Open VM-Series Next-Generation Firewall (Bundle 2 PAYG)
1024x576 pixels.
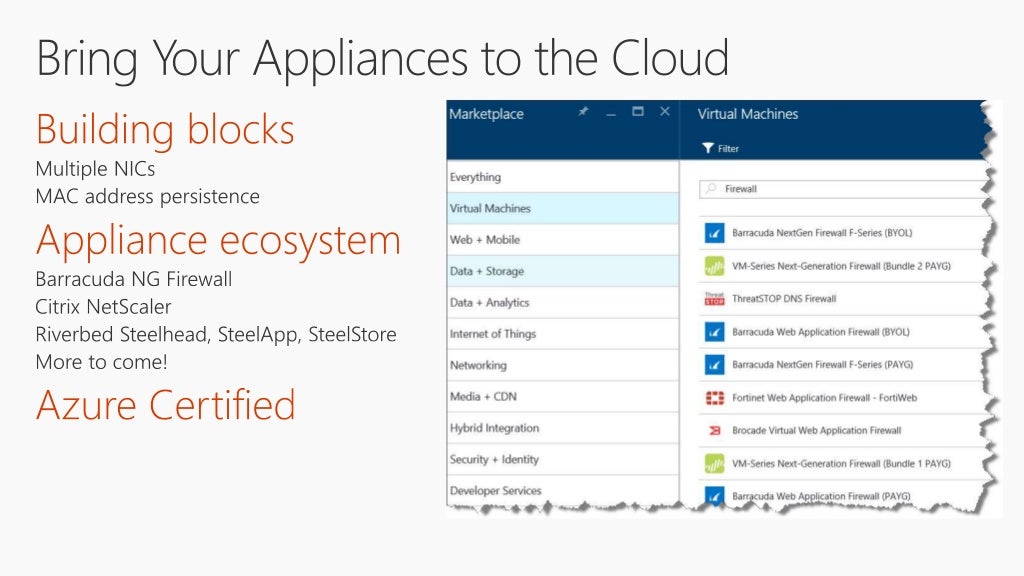click(841, 266)
